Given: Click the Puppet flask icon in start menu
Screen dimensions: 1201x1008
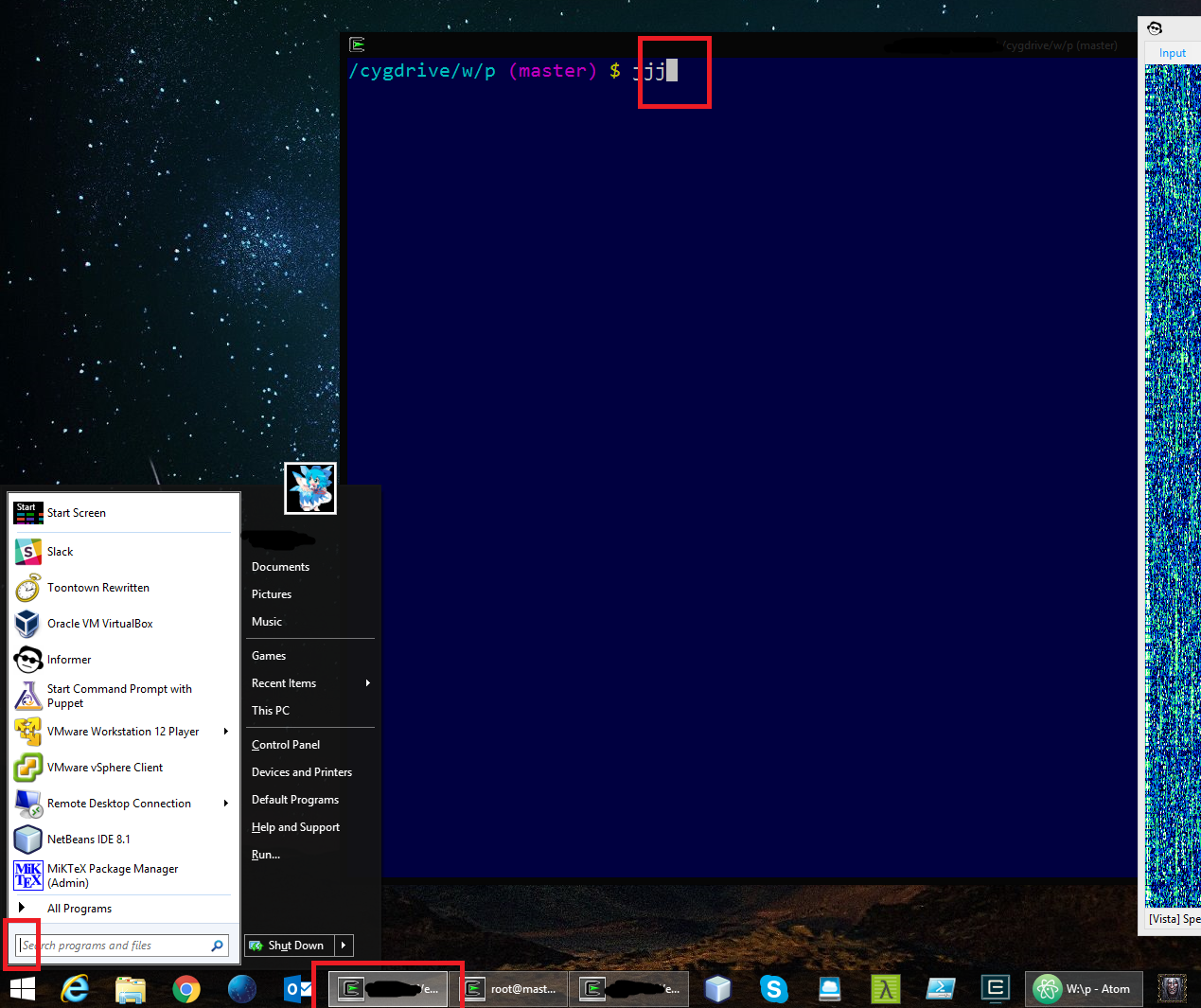Looking at the screenshot, I should pyautogui.click(x=28, y=696).
